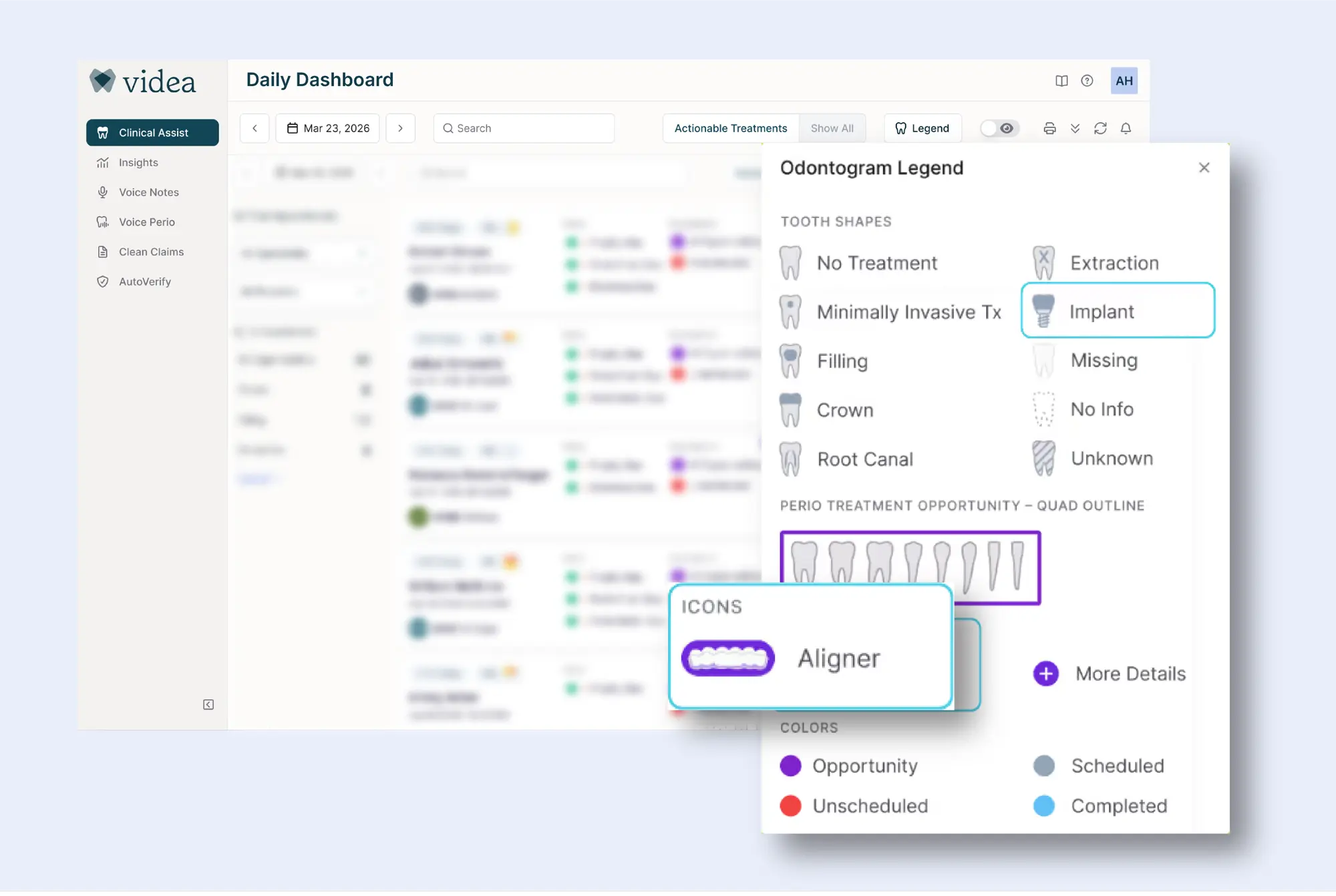The image size is (1336, 896).
Task: Click the AH user avatar
Action: (x=1124, y=81)
